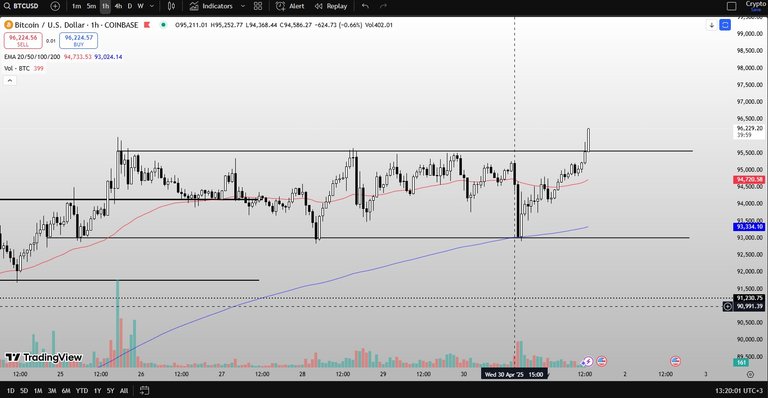Viewport: 768px width, 398px height.
Task: Open the rightmost US flag economic event
Action: click(x=675, y=362)
